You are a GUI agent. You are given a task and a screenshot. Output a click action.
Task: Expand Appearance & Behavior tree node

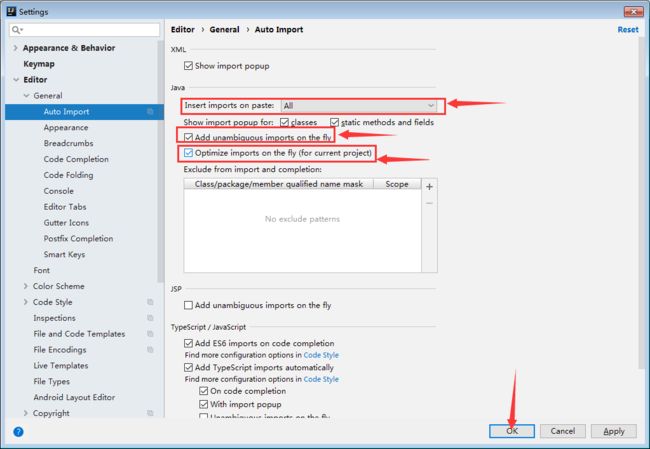[x=15, y=48]
